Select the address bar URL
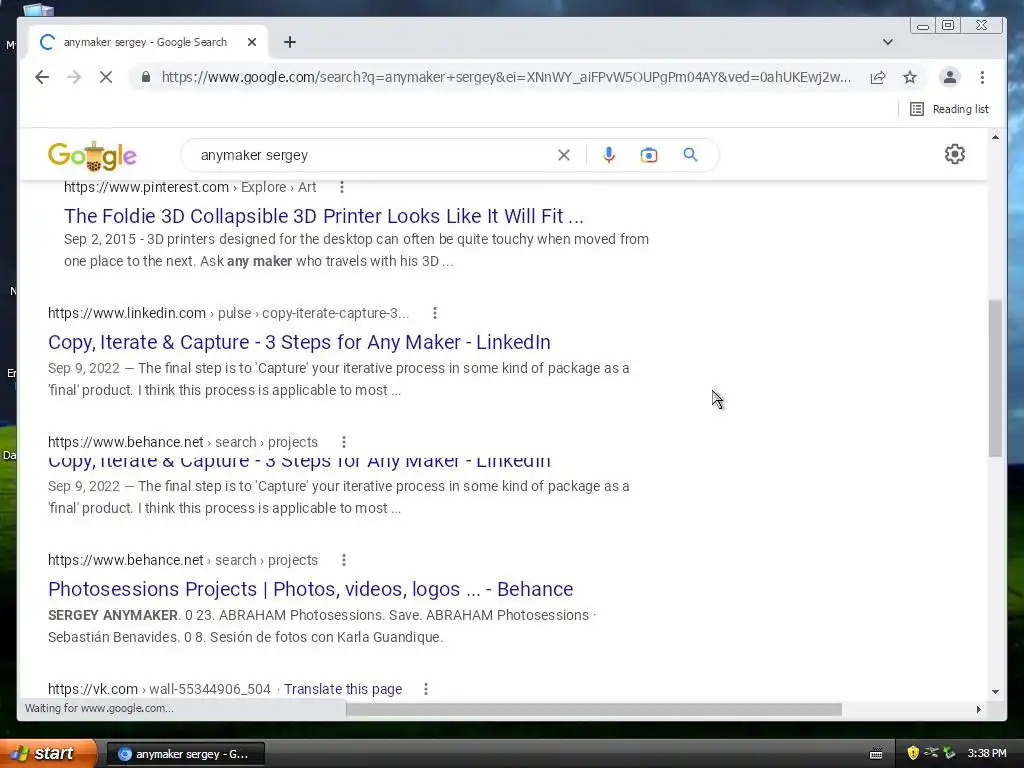This screenshot has width=1024, height=768. (506, 77)
